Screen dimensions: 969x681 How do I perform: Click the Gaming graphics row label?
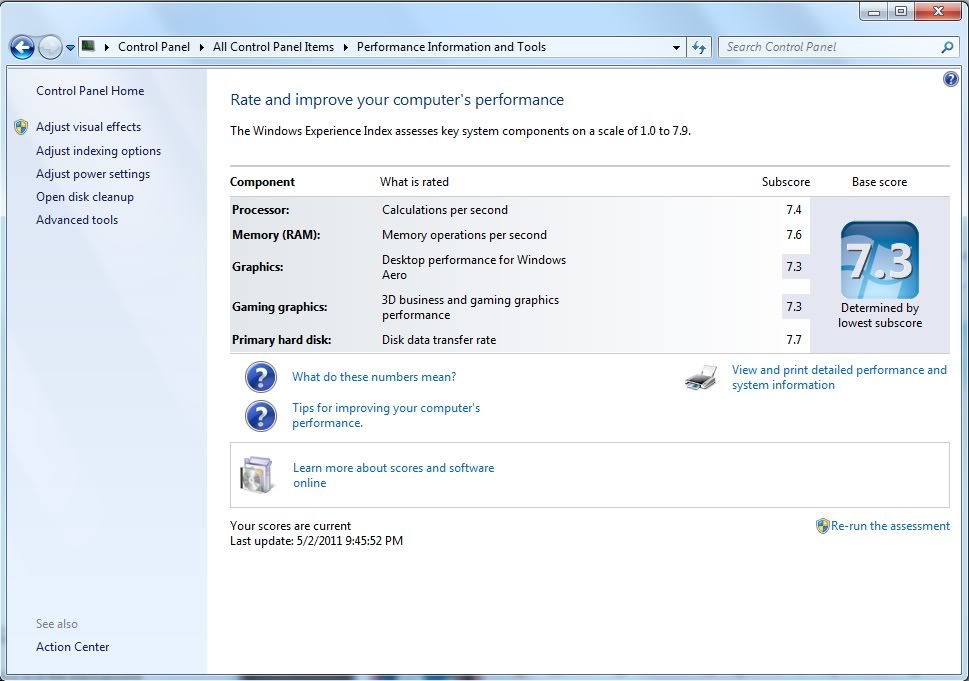click(279, 307)
